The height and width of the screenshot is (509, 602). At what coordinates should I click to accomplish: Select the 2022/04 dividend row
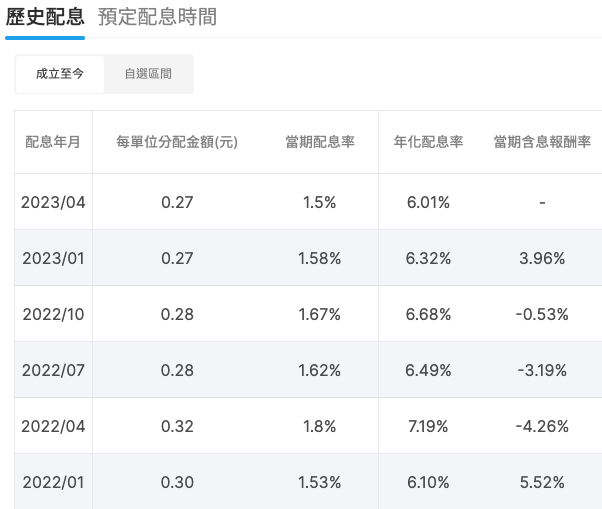(308, 426)
